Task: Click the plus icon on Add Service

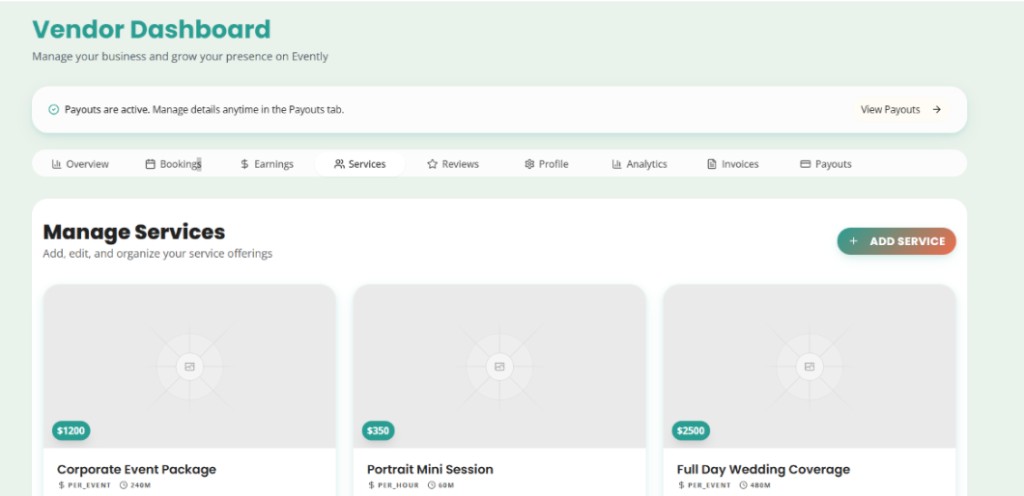Action: tap(853, 241)
